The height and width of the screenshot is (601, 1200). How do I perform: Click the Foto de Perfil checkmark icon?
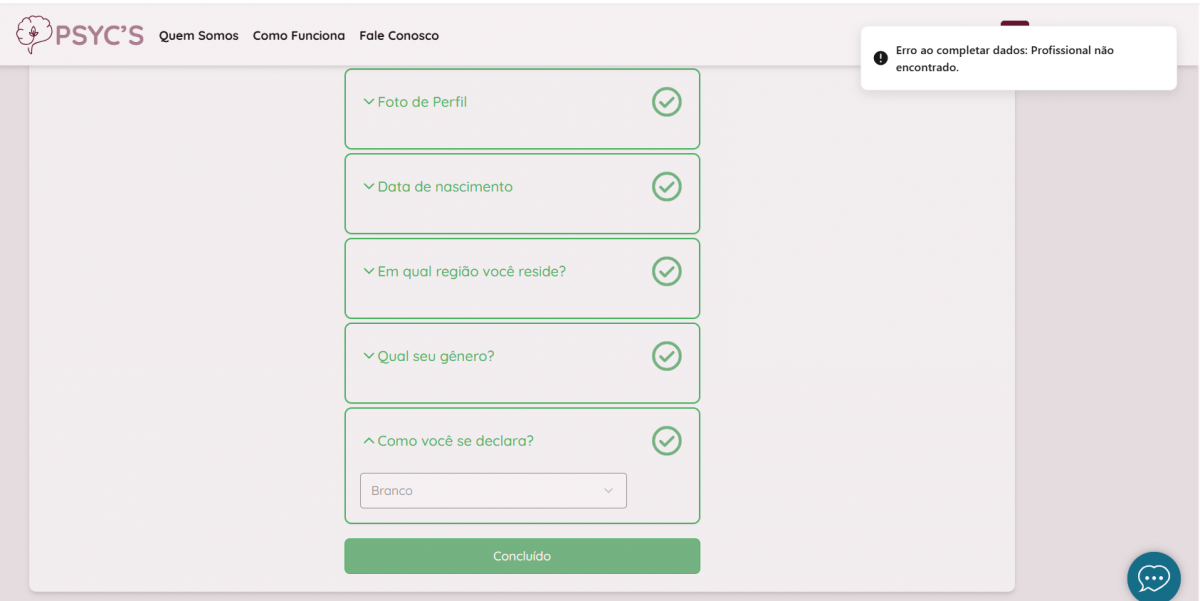(x=667, y=102)
